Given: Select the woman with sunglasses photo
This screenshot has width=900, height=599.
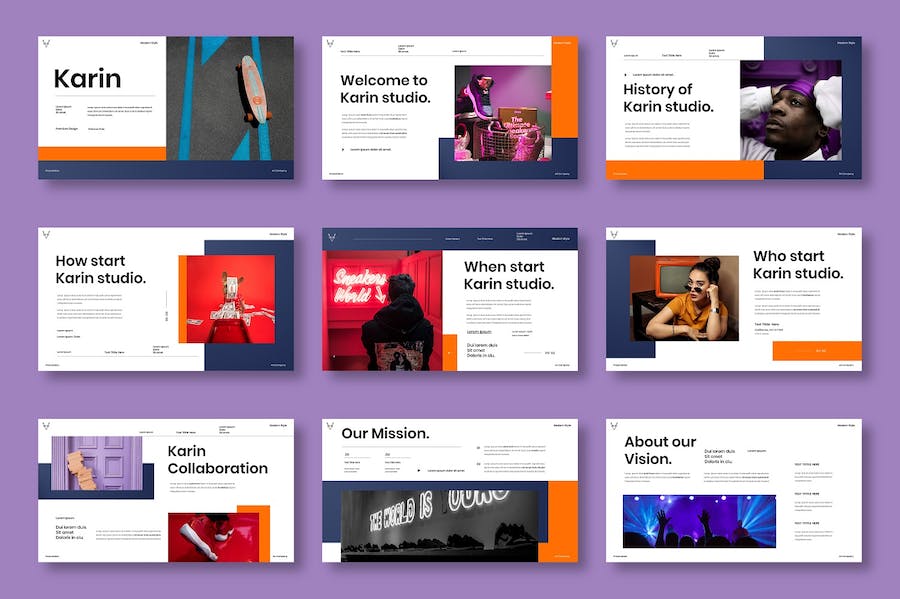Looking at the screenshot, I should (685, 298).
